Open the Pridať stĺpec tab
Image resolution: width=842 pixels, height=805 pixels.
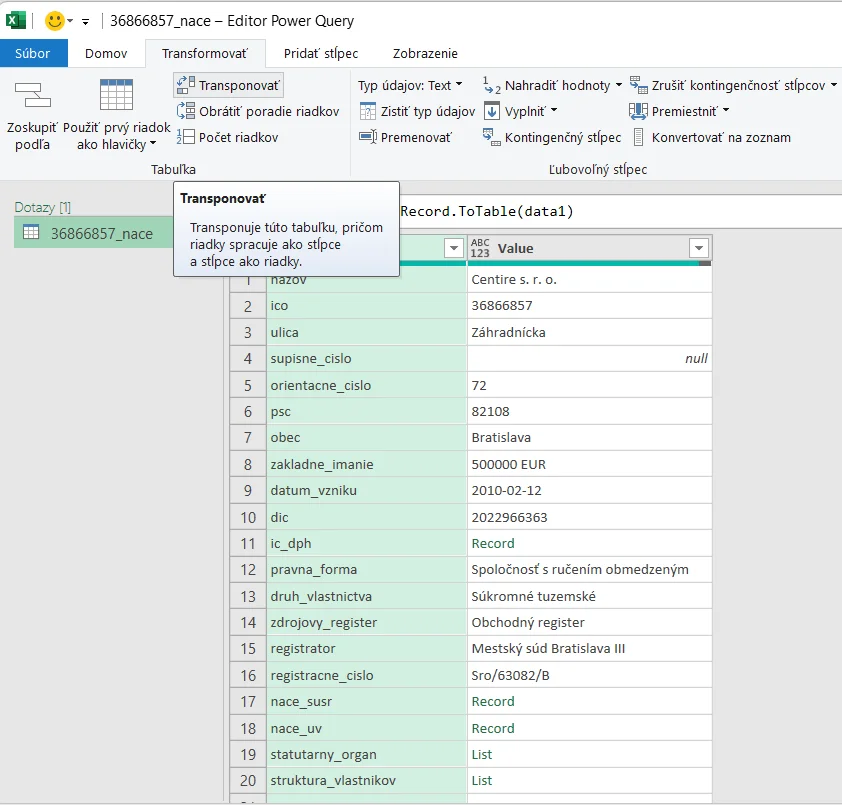[321, 53]
